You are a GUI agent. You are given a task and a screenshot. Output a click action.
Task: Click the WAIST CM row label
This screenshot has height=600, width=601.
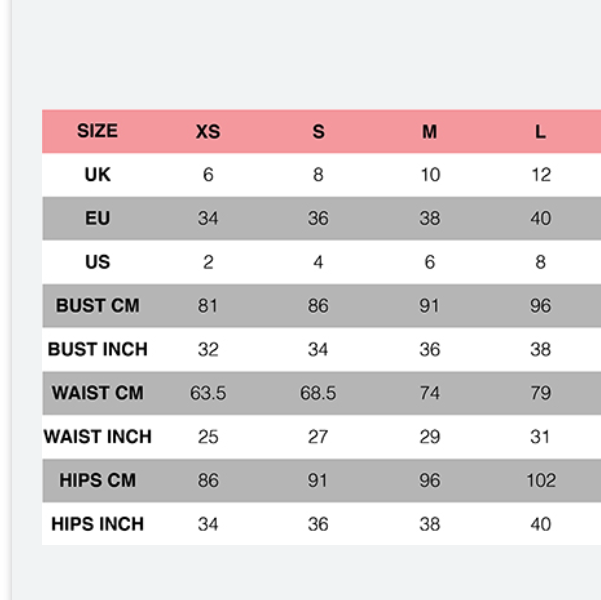coord(97,393)
